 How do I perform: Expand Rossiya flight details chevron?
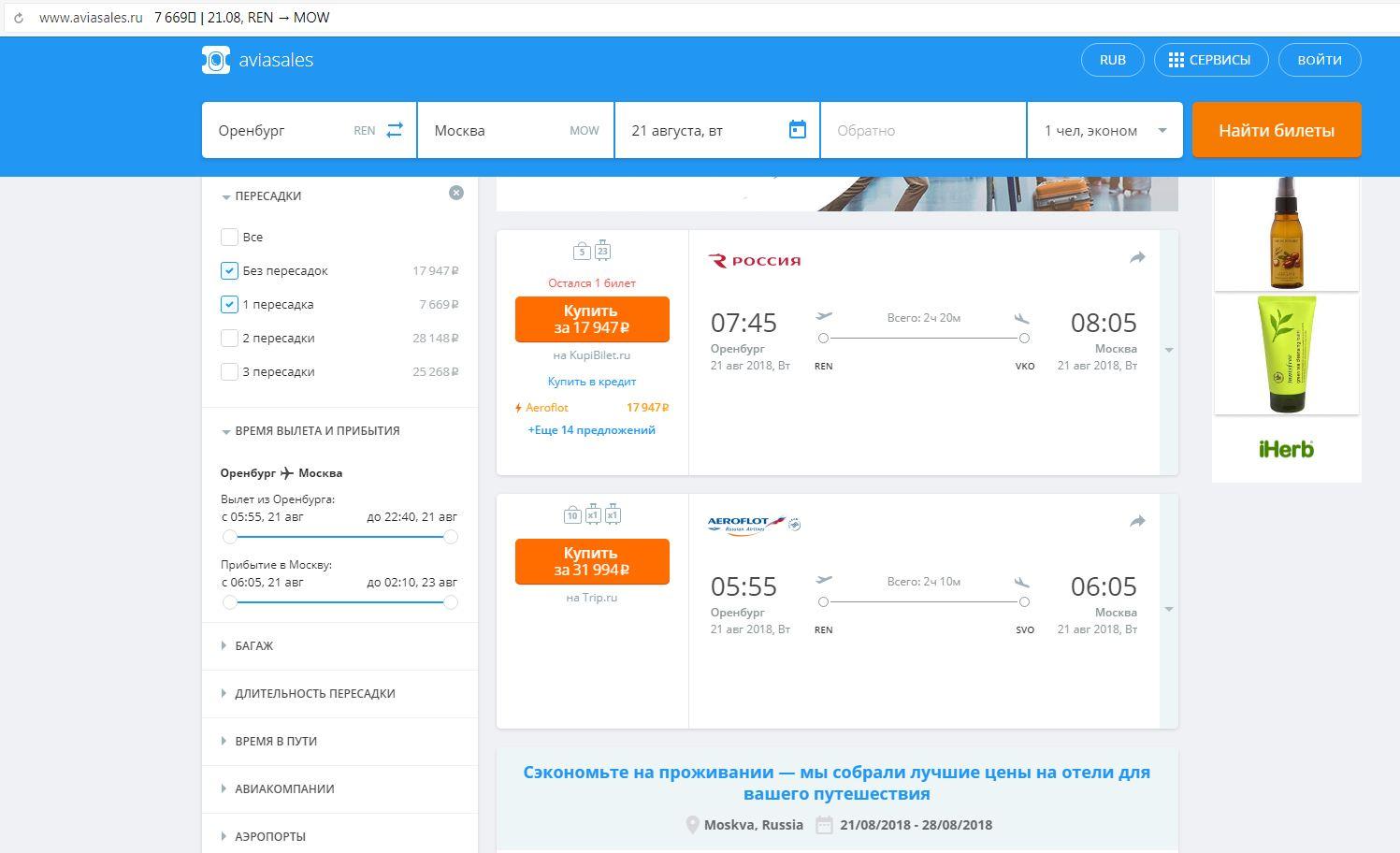point(1168,350)
